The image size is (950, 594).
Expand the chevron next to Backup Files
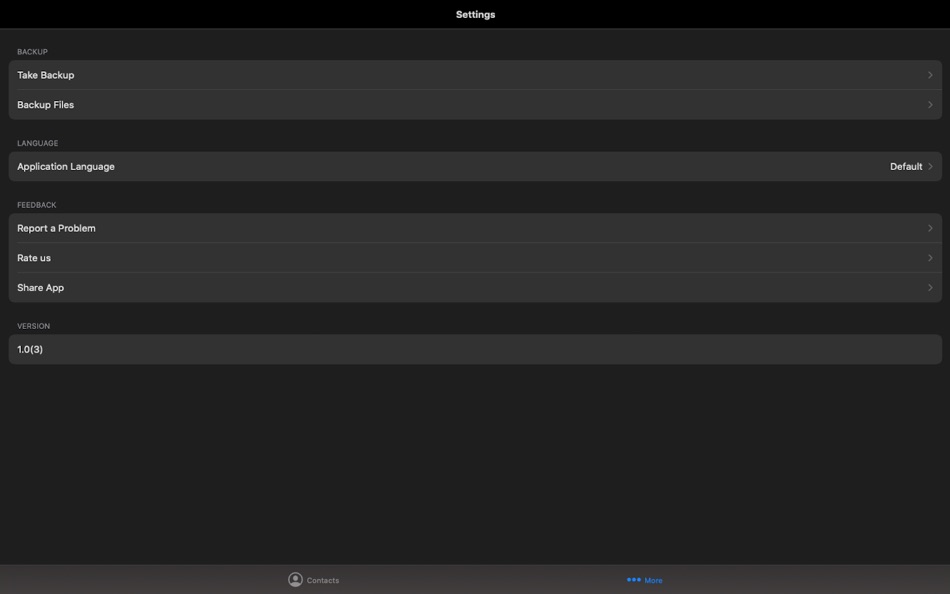coord(930,105)
